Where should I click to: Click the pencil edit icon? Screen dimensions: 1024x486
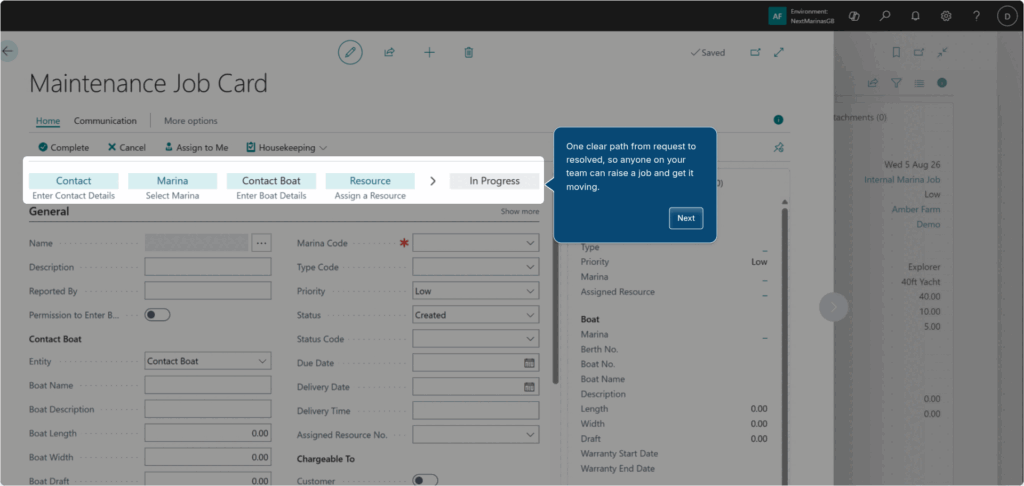pos(350,52)
